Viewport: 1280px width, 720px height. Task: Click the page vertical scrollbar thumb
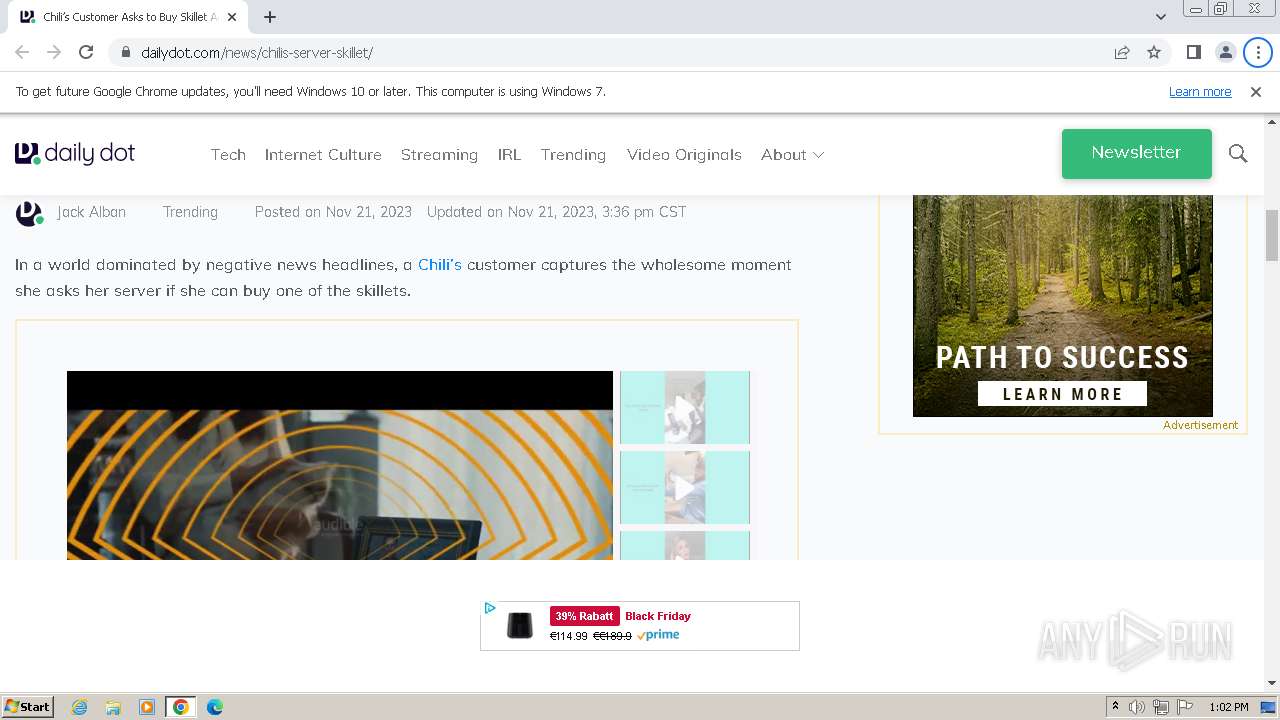coord(1272,235)
